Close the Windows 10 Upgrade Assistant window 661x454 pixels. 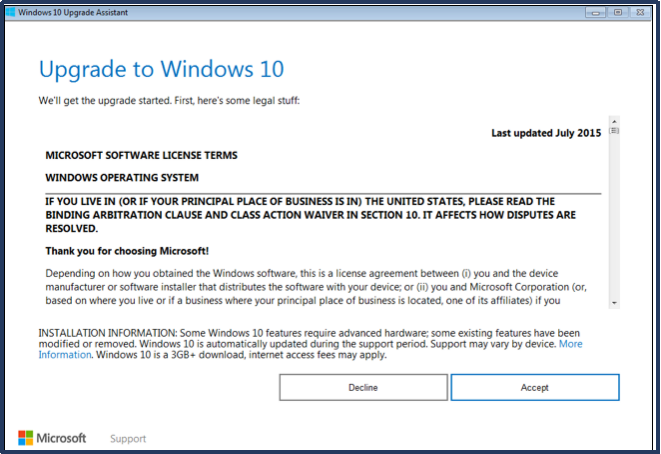tap(640, 13)
